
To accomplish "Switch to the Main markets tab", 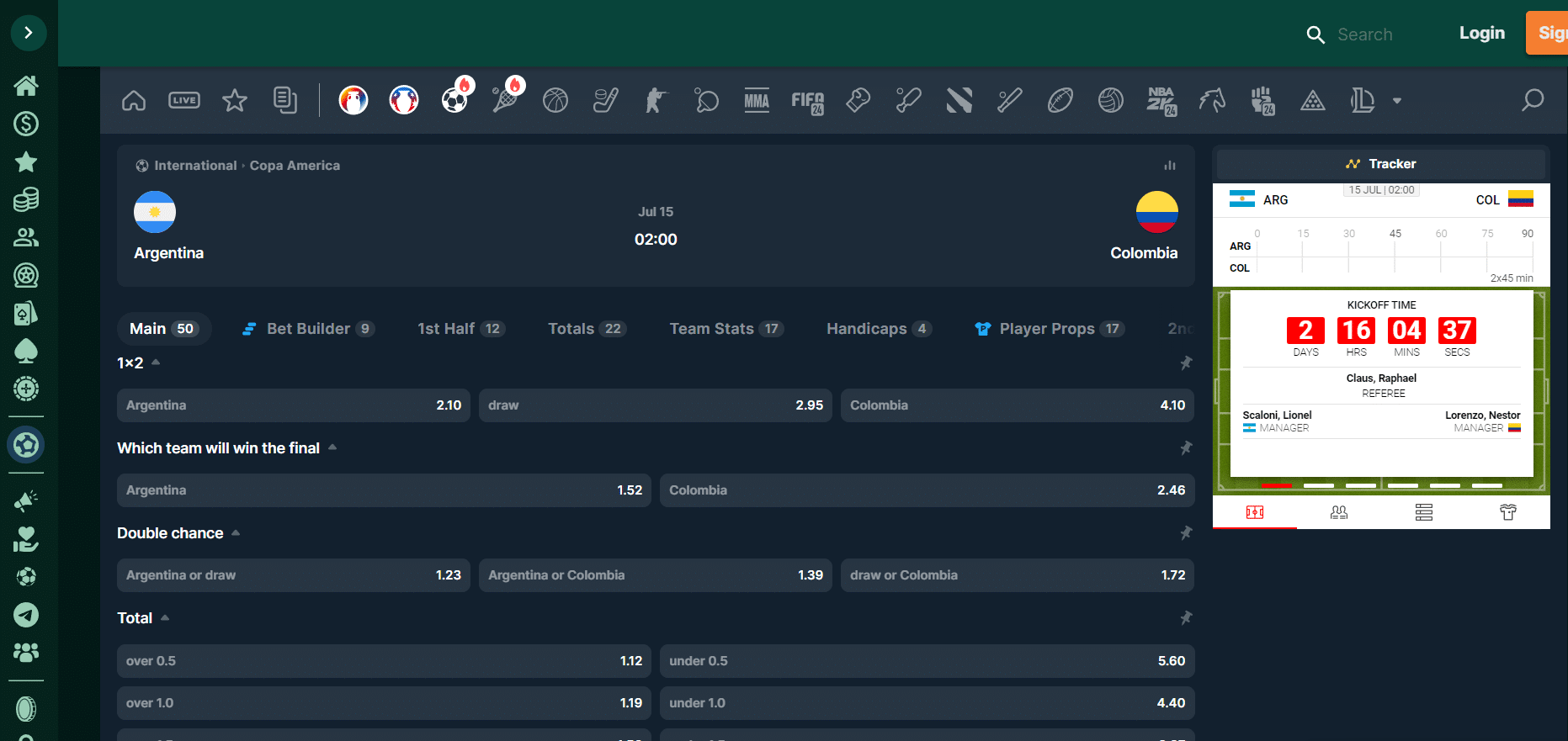I will coord(164,329).
